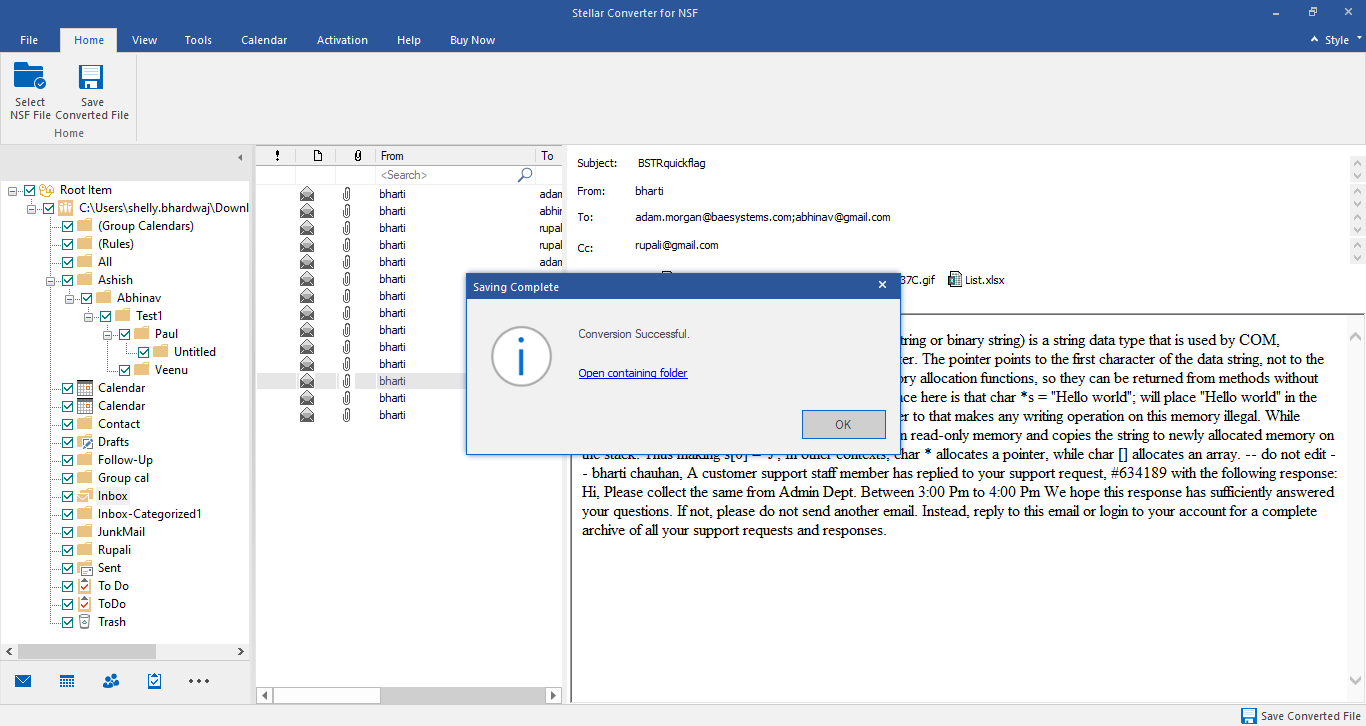Open the Buy Now tab
The width and height of the screenshot is (1366, 726).
coord(472,40)
